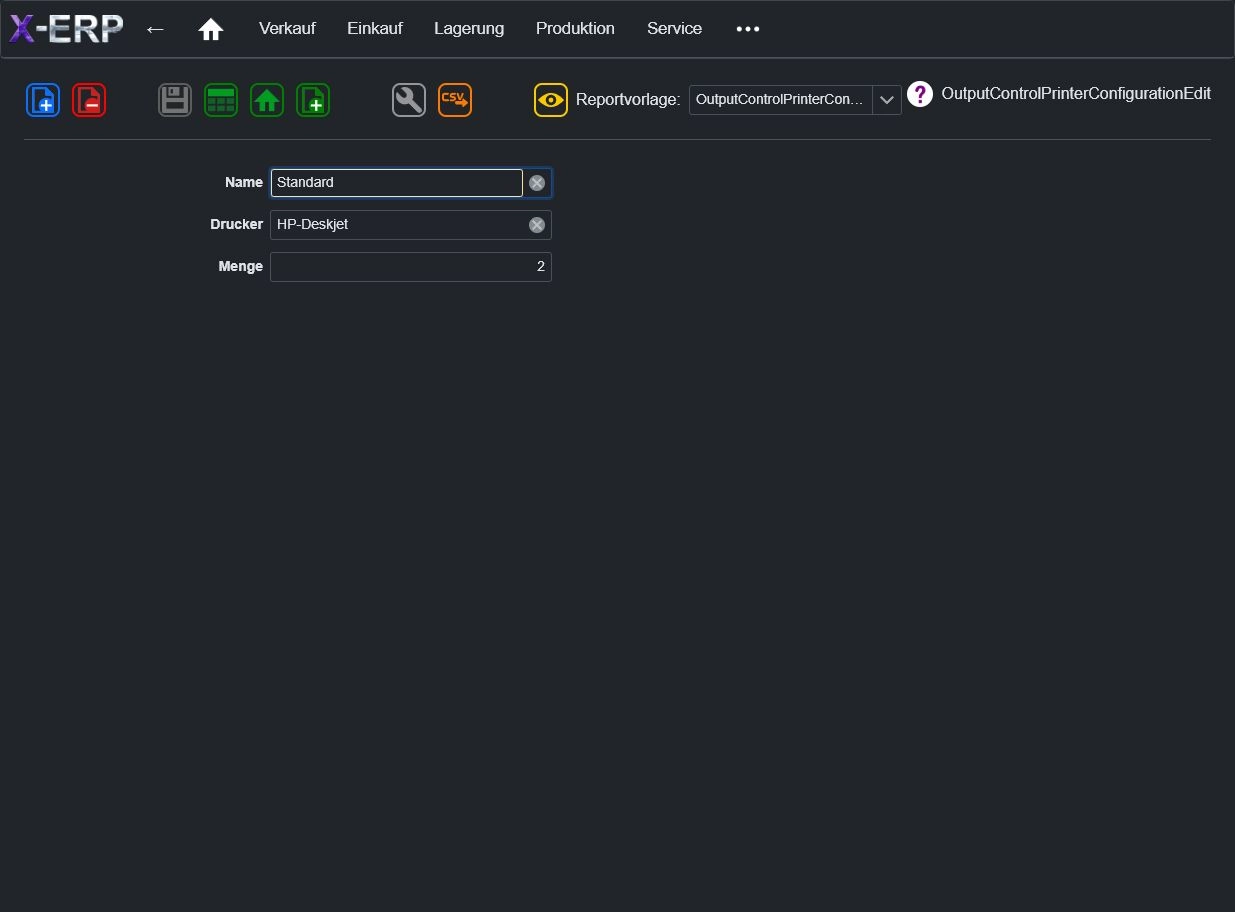Screen dimensions: 1235x912
Task: Clear the Name field with its X
Action: click(x=537, y=183)
